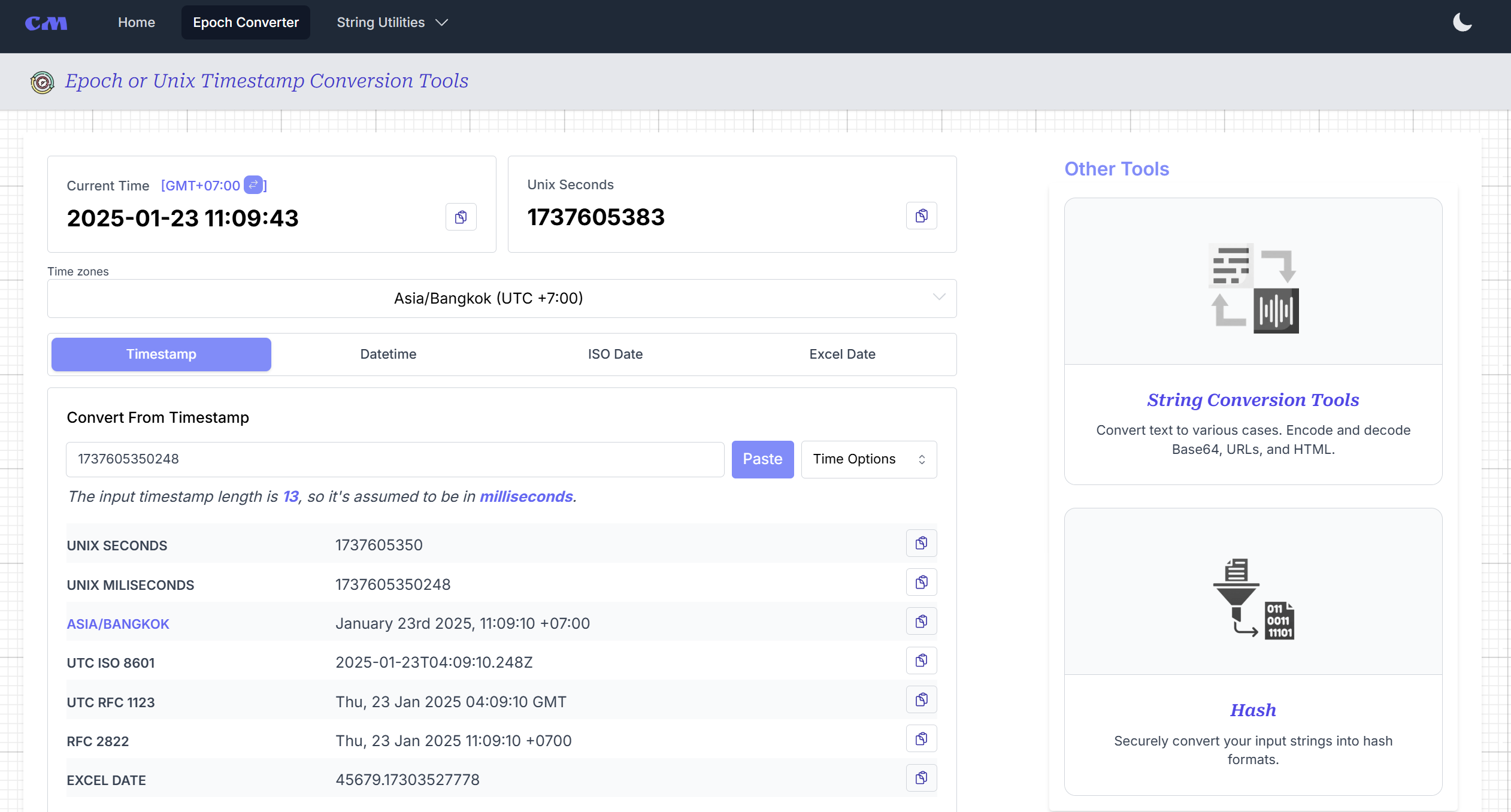Viewport: 1511px width, 812px height.
Task: Switch to the Excel Date tab
Action: (x=842, y=355)
